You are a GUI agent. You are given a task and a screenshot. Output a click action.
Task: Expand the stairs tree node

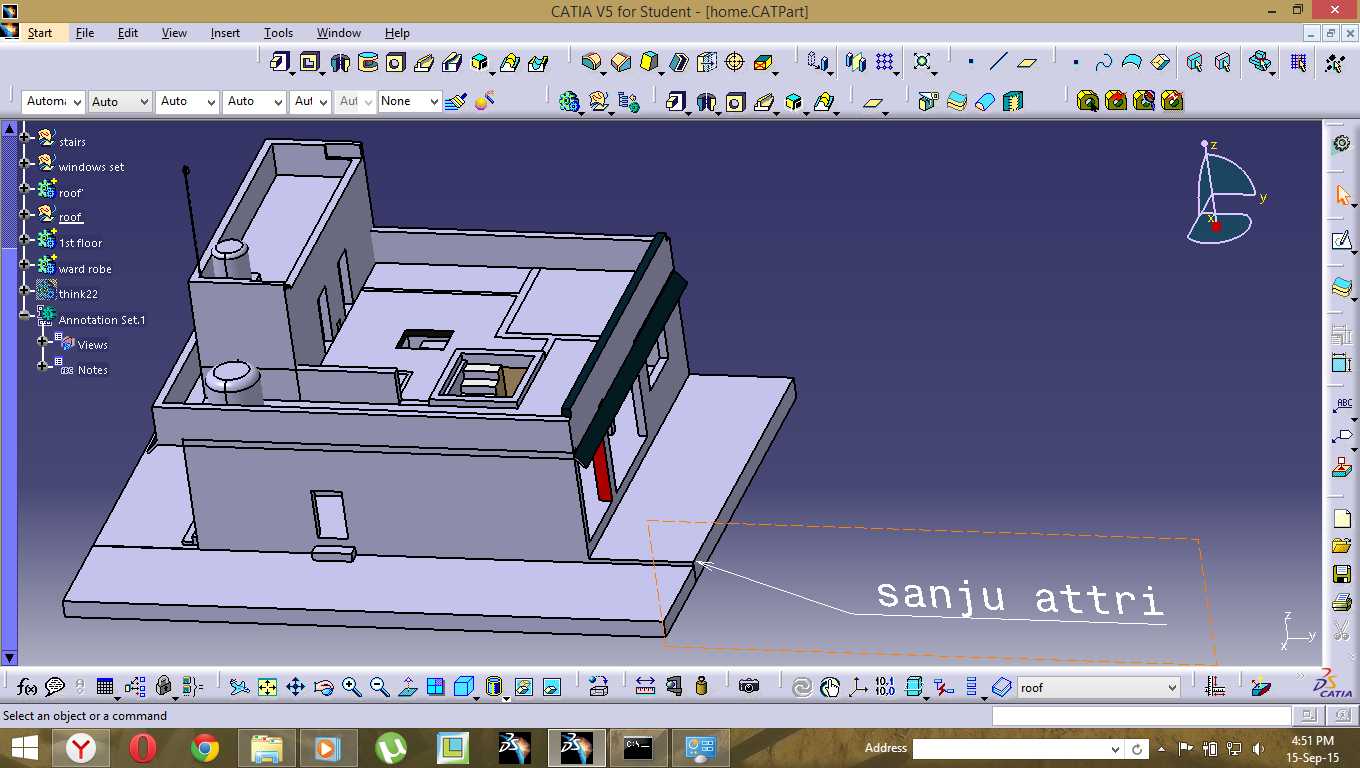(x=26, y=137)
